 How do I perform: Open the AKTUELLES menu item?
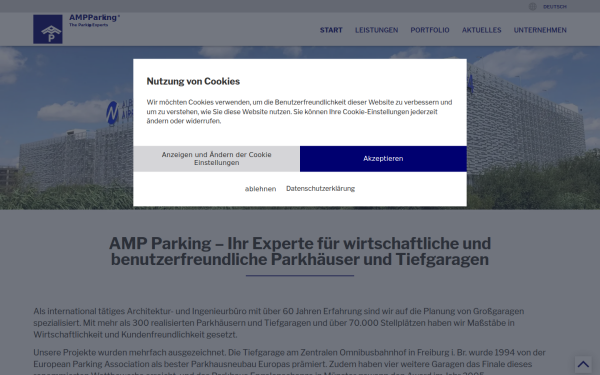point(481,30)
